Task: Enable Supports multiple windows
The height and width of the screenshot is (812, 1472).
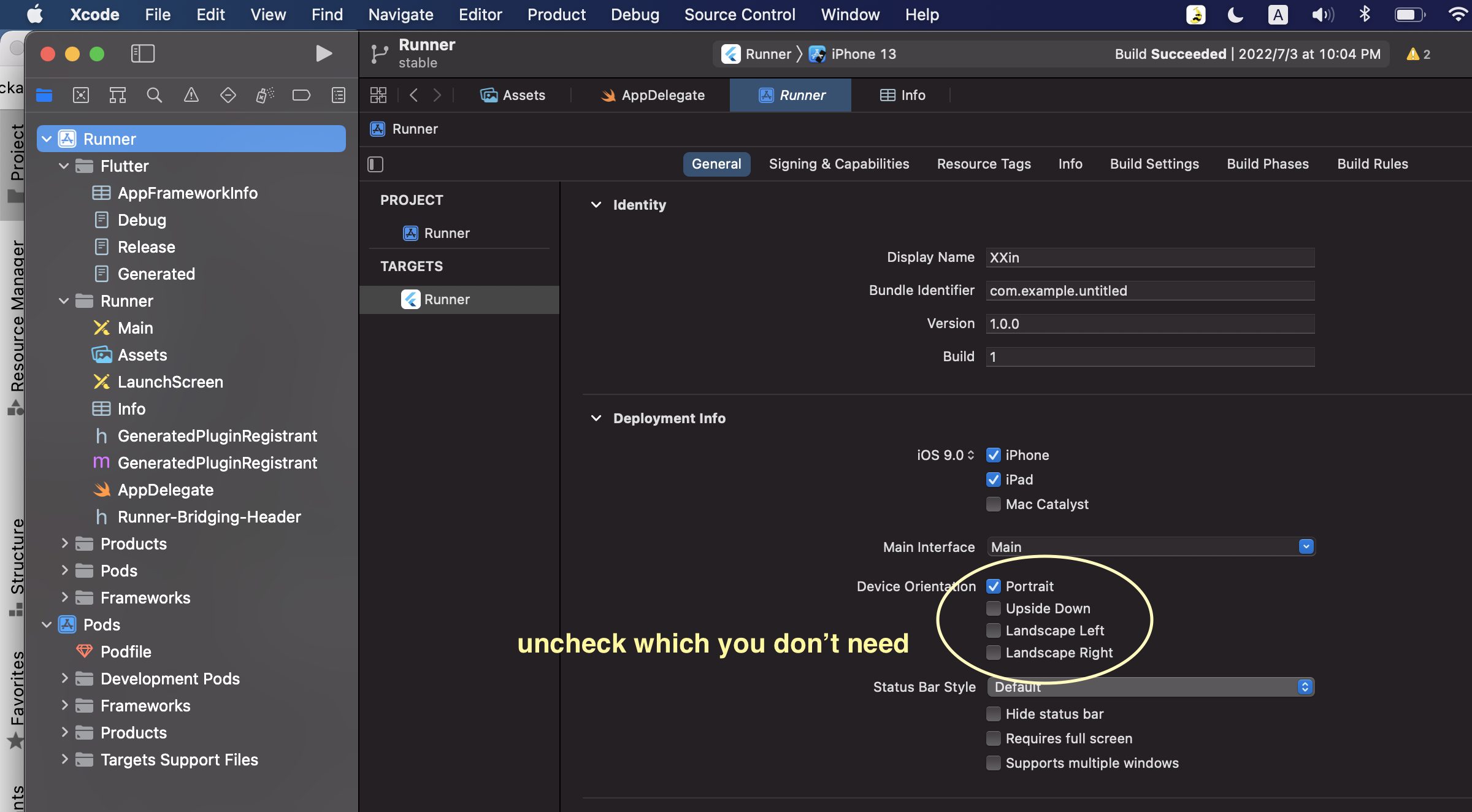Action: click(x=994, y=763)
